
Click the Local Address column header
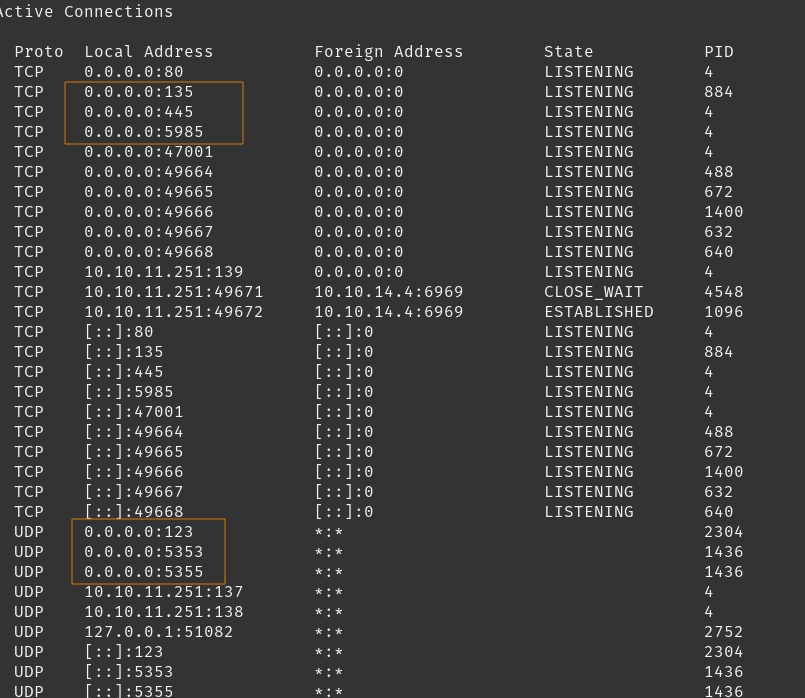pyautogui.click(x=149, y=52)
